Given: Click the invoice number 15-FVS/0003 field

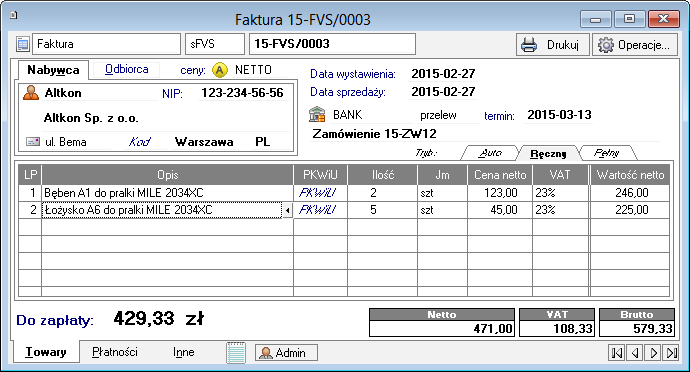Looking at the screenshot, I should point(333,44).
